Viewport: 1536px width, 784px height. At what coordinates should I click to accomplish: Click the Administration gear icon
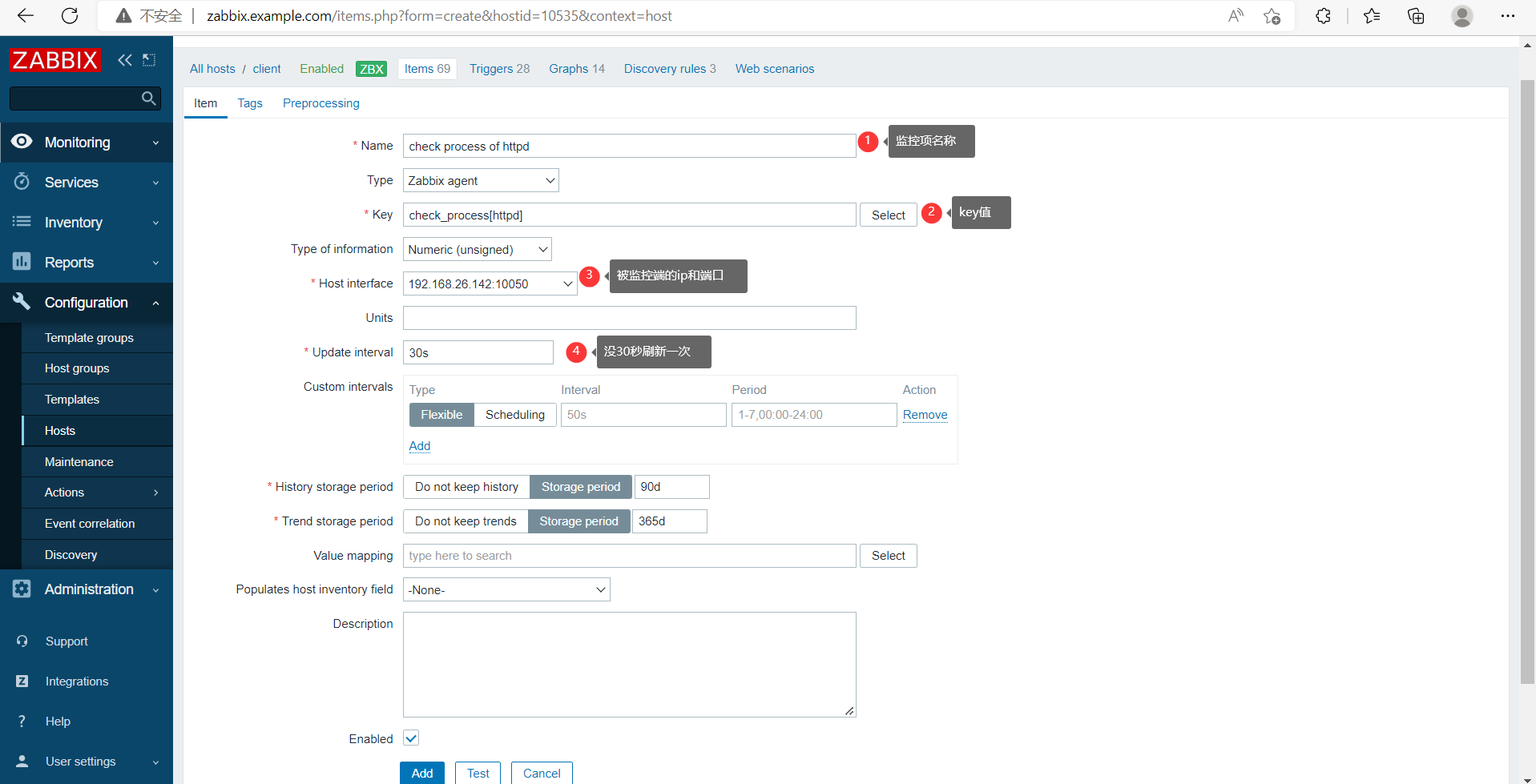(22, 589)
